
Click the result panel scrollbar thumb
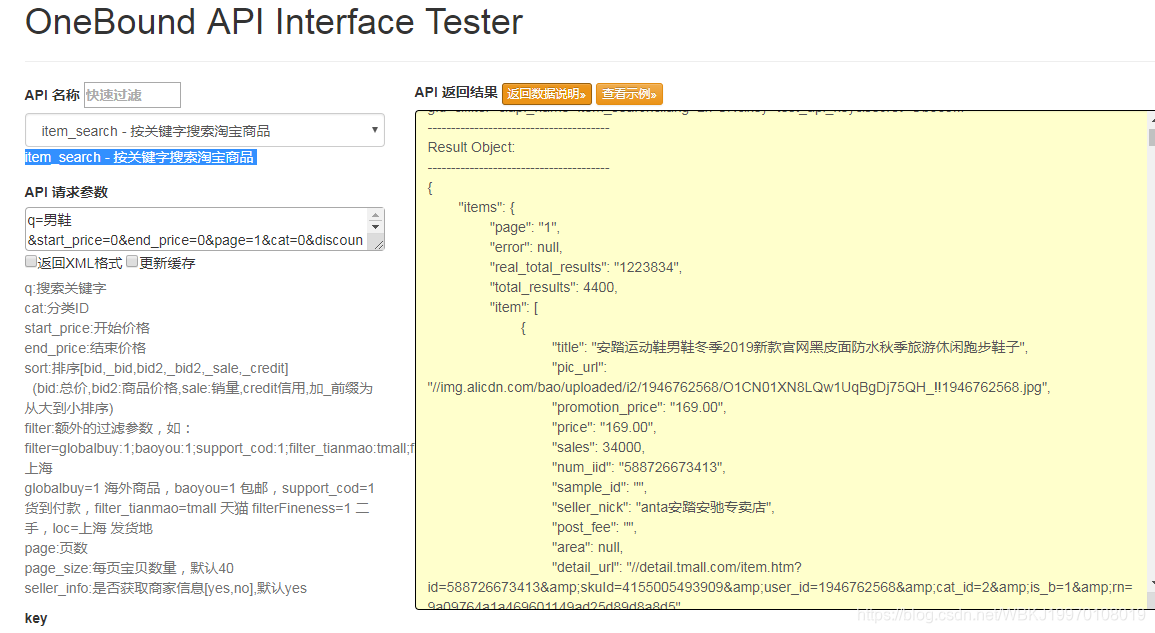(1151, 137)
